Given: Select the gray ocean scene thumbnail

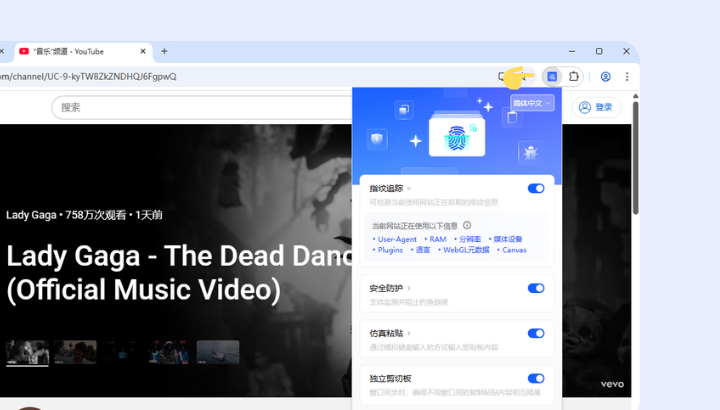Looking at the screenshot, I should [x=218, y=352].
